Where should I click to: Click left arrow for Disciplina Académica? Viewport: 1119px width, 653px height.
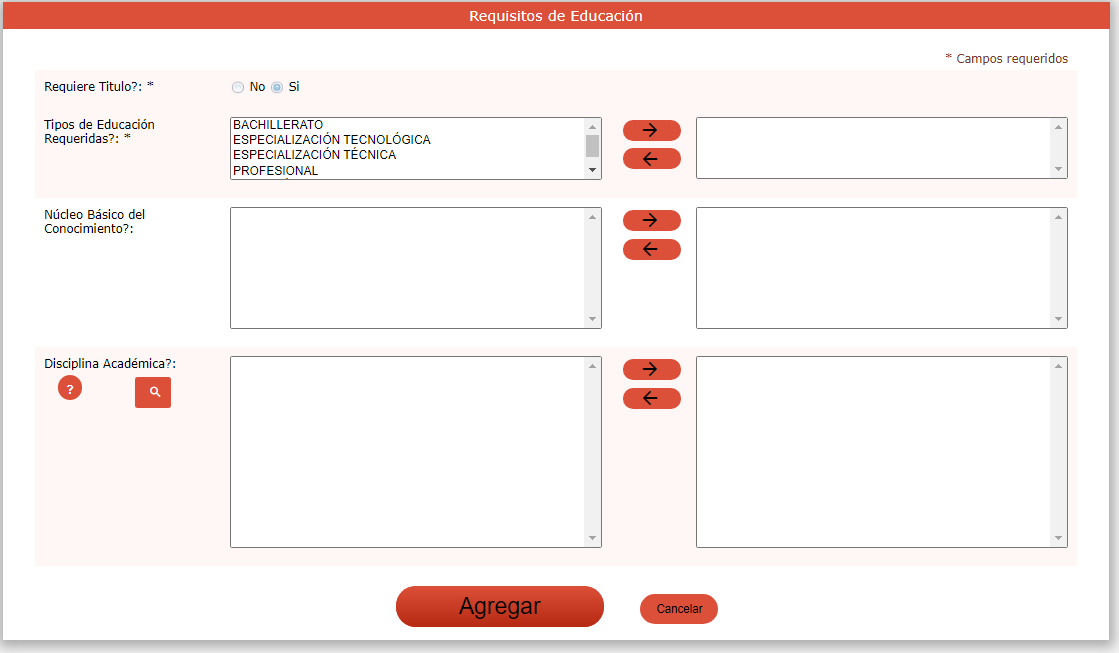pos(651,398)
